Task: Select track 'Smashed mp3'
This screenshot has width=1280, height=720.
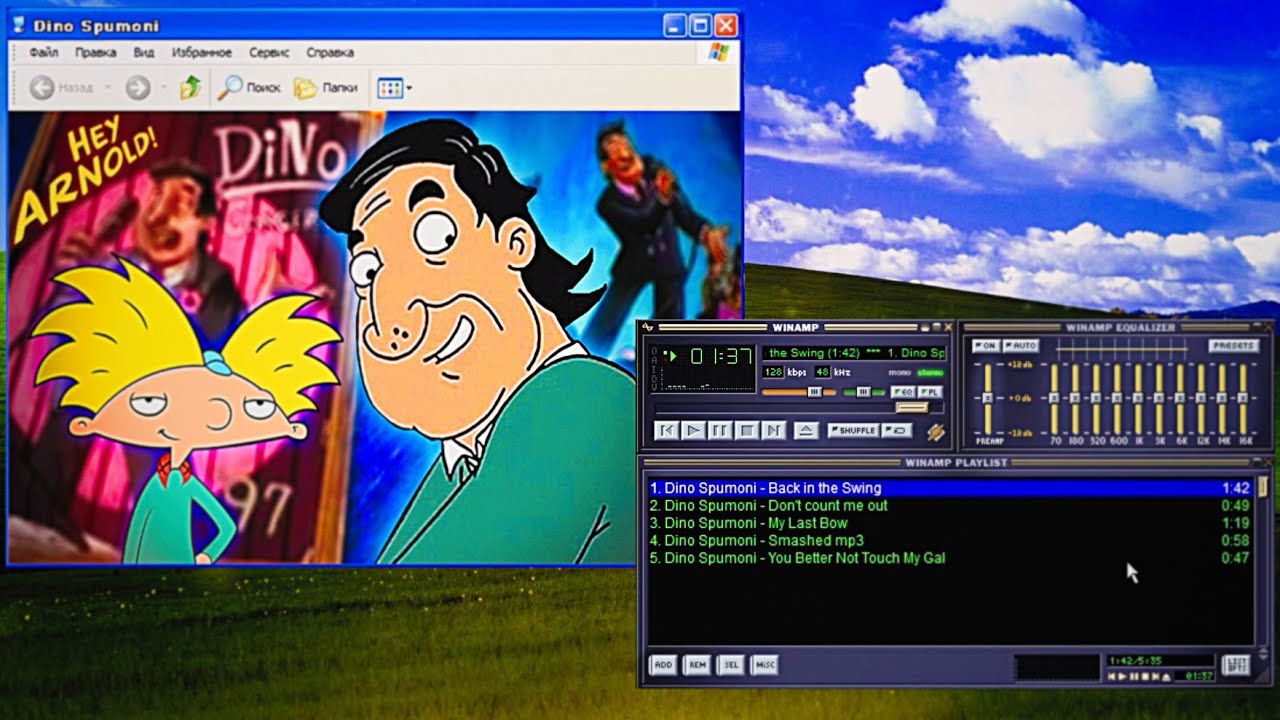Action: coord(950,540)
